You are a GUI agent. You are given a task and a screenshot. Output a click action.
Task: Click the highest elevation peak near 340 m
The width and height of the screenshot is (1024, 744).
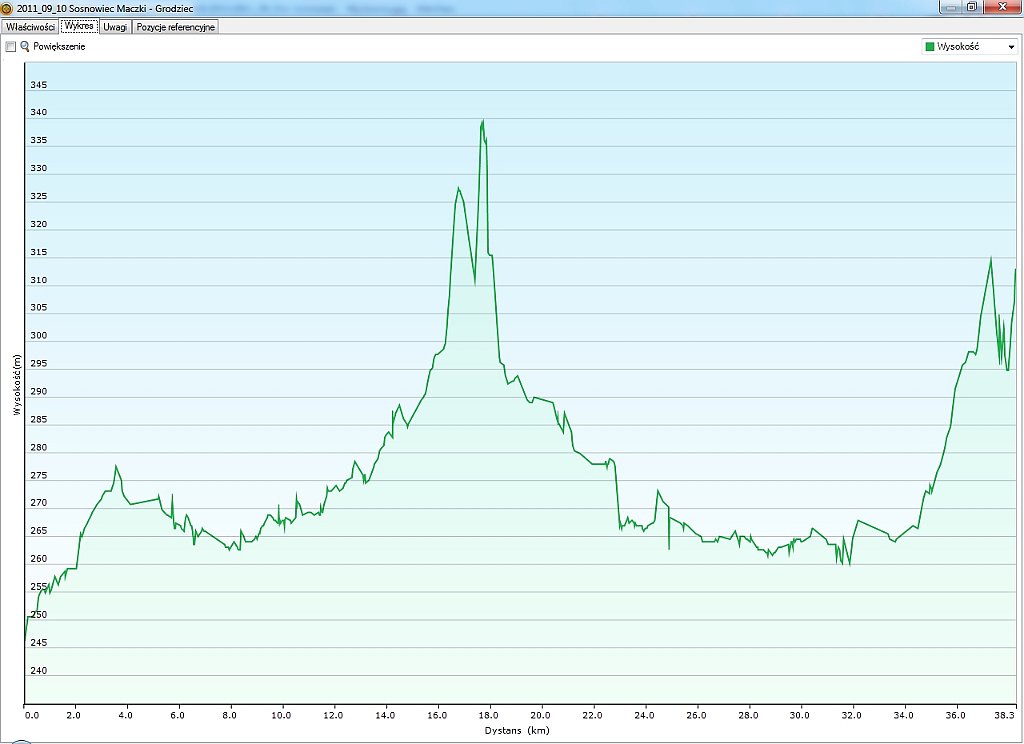[483, 121]
